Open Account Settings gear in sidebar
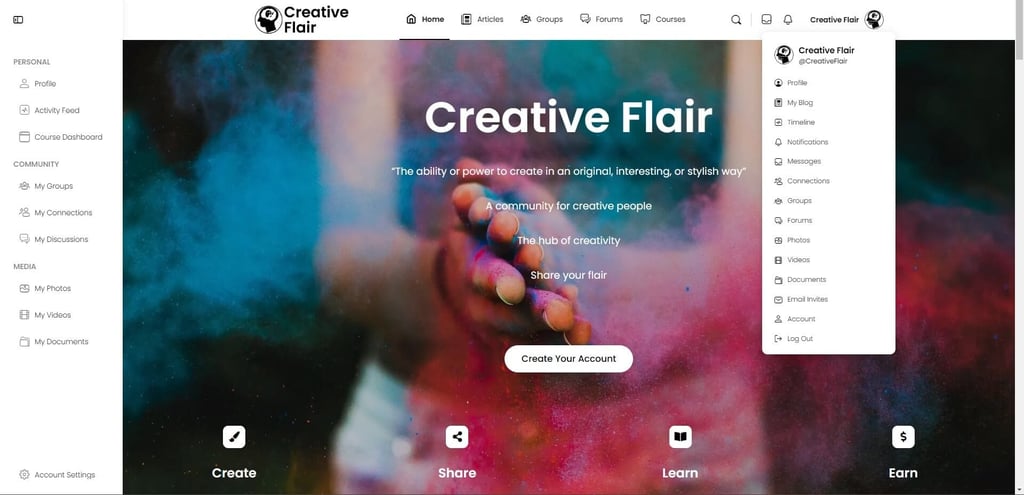The width and height of the screenshot is (1024, 495). pyautogui.click(x=57, y=475)
